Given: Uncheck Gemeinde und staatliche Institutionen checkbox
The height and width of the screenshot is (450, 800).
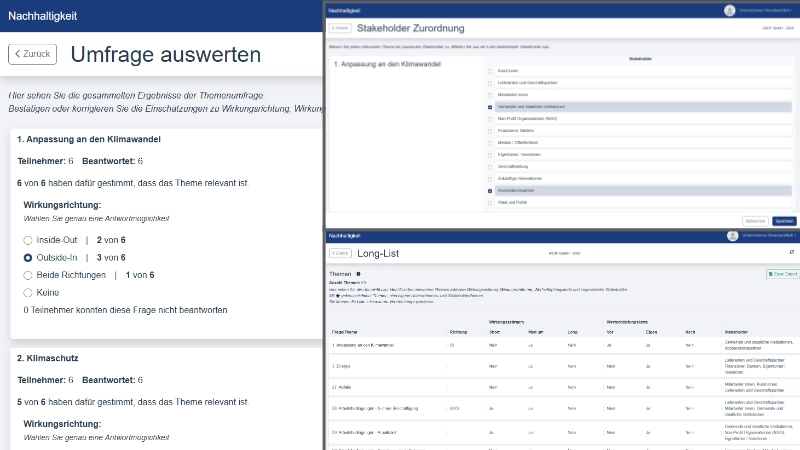Looking at the screenshot, I should 489,106.
